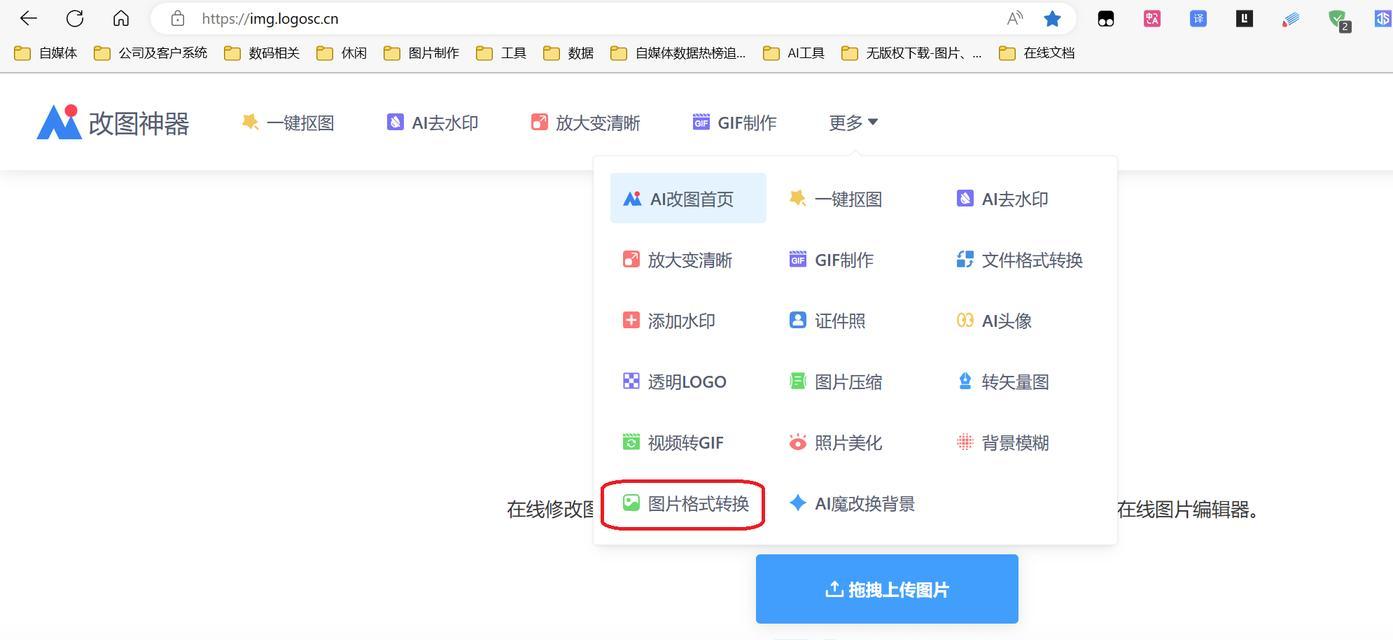The height and width of the screenshot is (640, 1393).
Task: Open the 数码相关 bookmarks folder
Action: (262, 53)
